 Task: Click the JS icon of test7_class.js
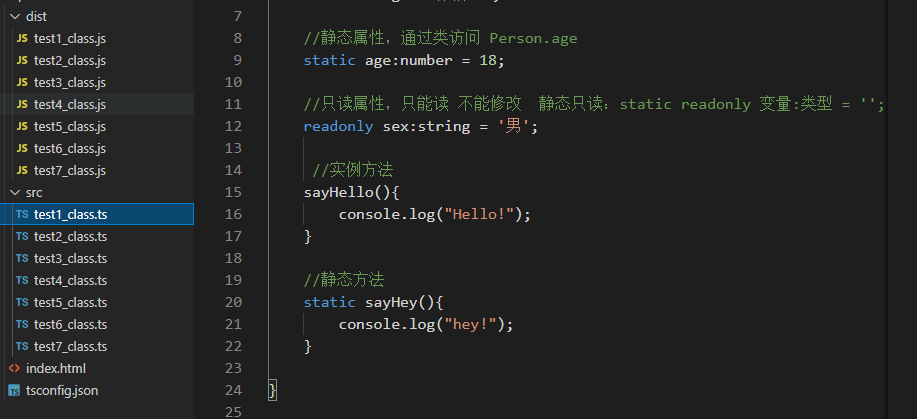pos(22,170)
